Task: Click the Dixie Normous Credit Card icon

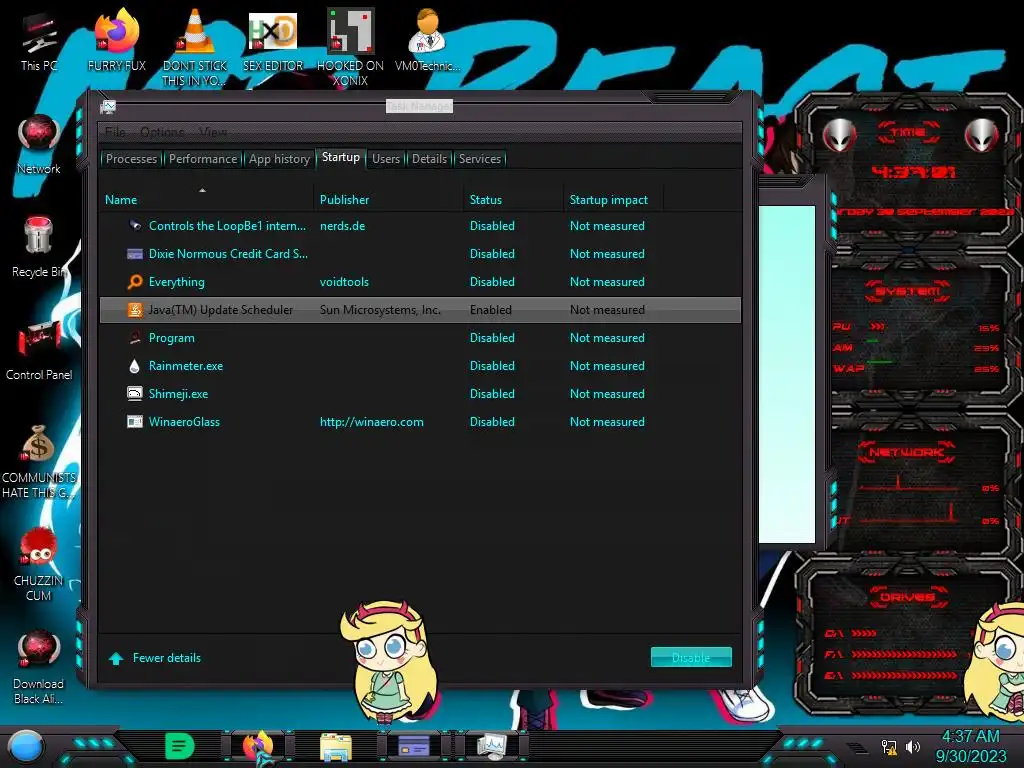Action: 135,253
